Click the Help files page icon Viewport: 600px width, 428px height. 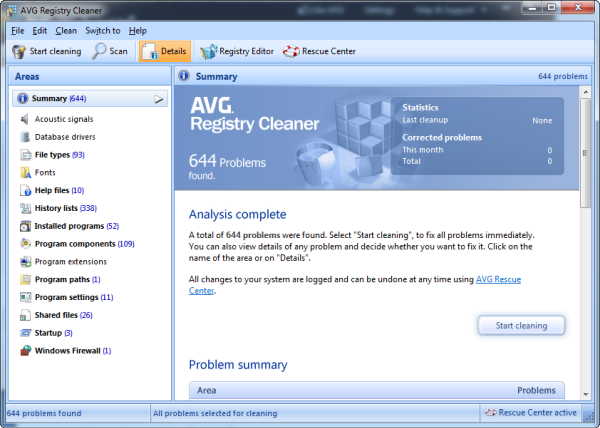(25, 190)
